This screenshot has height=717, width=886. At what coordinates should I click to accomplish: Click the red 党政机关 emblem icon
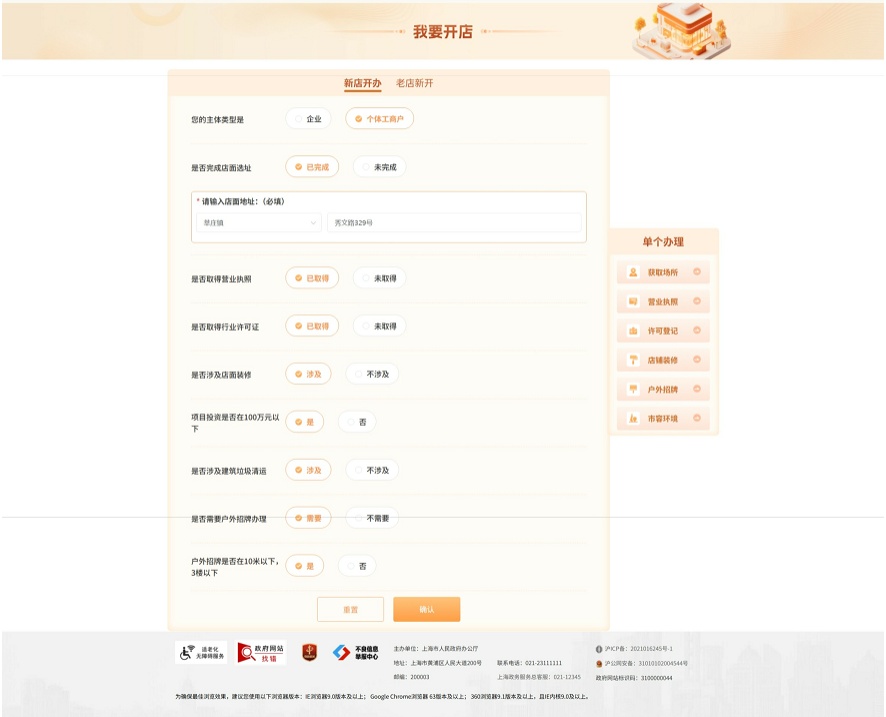click(309, 652)
